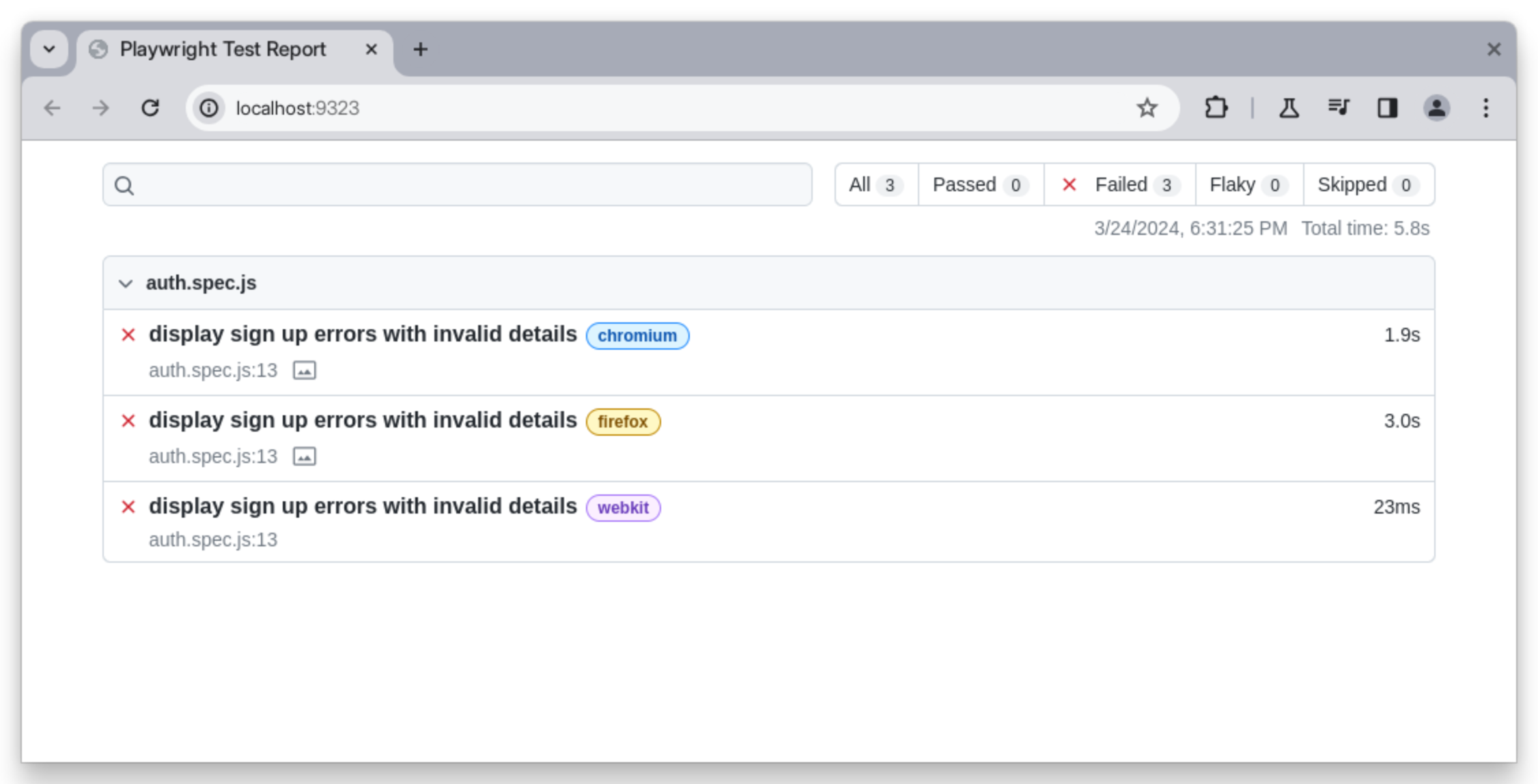This screenshot has height=784, width=1538.
Task: Reload the Playwright report page
Action: 150,108
